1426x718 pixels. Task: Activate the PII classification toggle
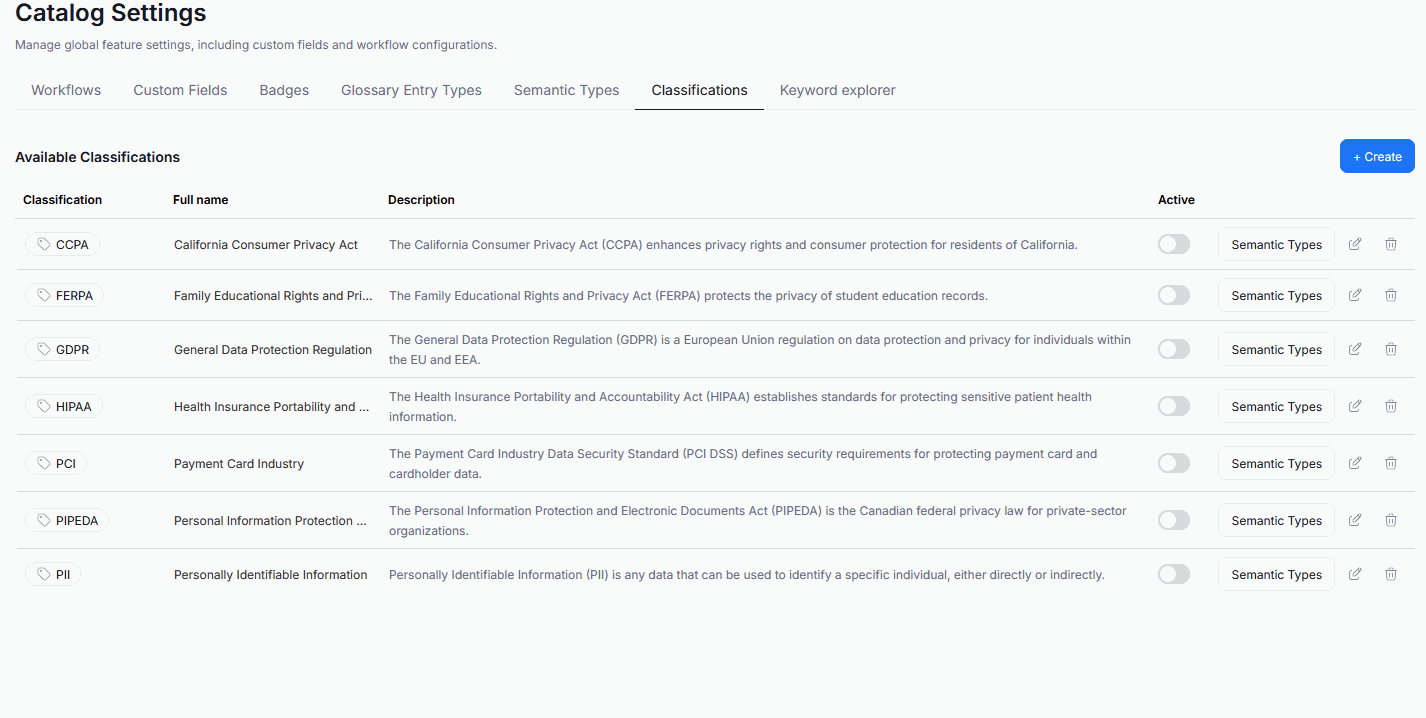pyautogui.click(x=1174, y=574)
